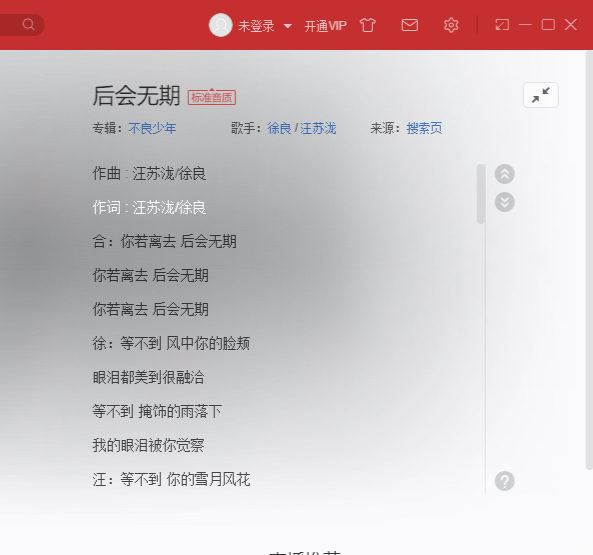
Task: Open the album link 不良少年
Action: coord(152,129)
